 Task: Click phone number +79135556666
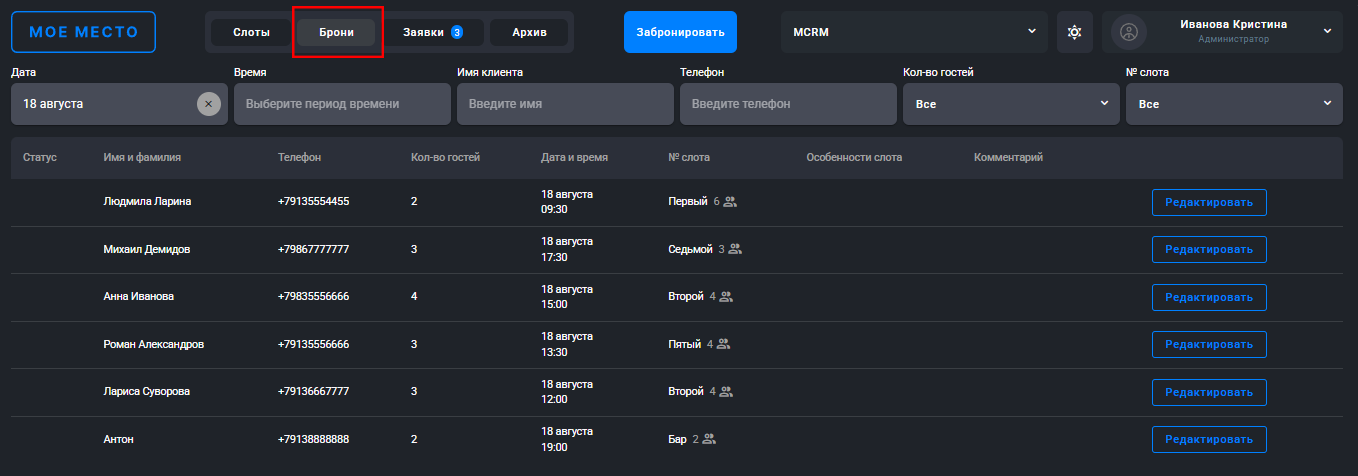pyautogui.click(x=313, y=344)
